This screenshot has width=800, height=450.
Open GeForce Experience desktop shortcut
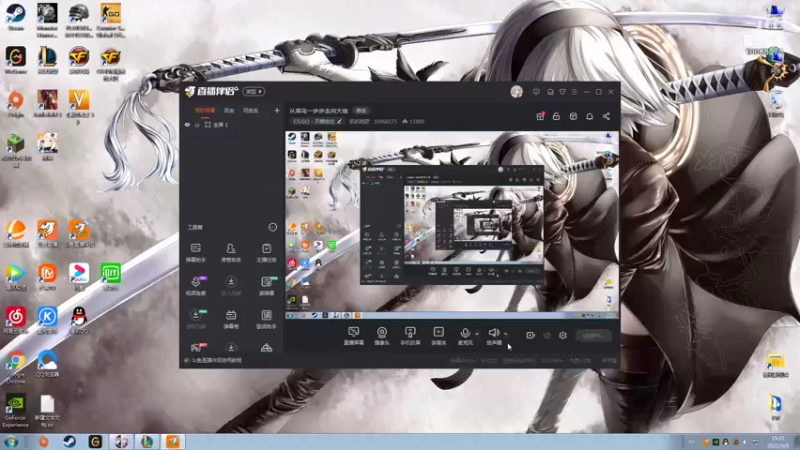click(x=15, y=411)
